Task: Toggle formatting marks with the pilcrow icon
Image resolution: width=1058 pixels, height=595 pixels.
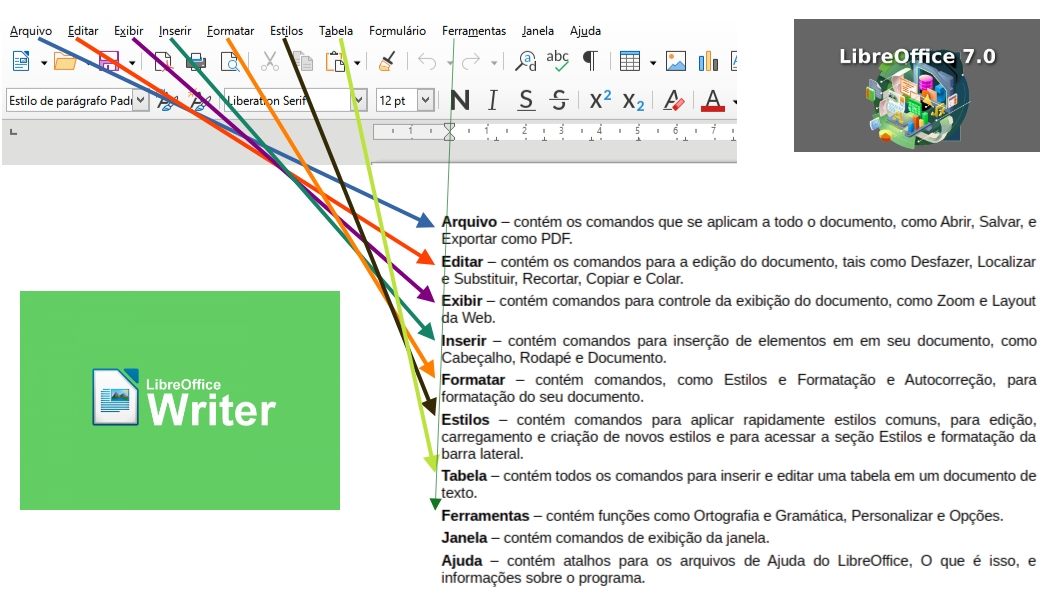Action: [591, 61]
